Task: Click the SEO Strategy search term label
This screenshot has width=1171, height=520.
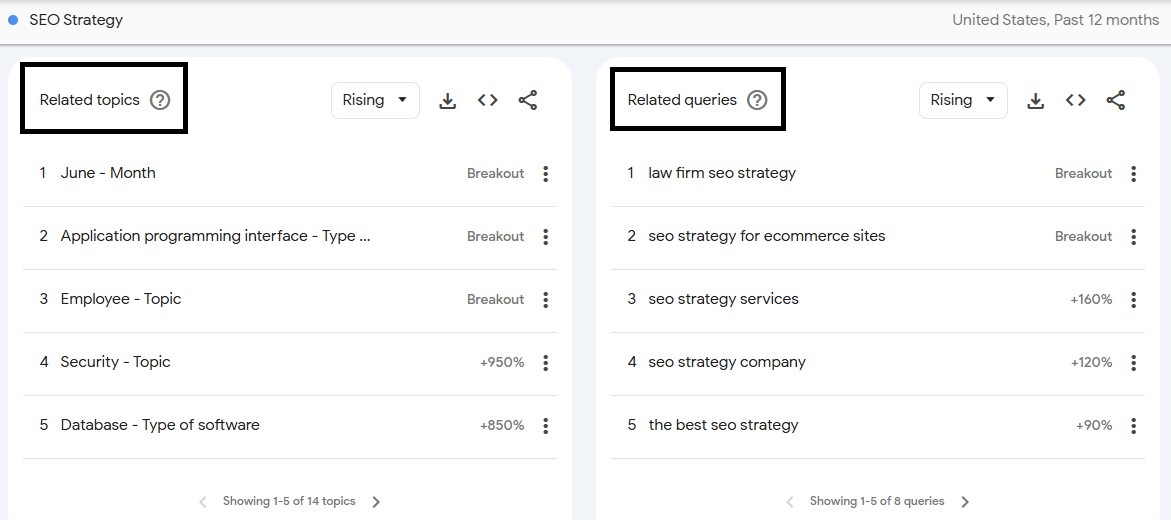Action: 76,20
